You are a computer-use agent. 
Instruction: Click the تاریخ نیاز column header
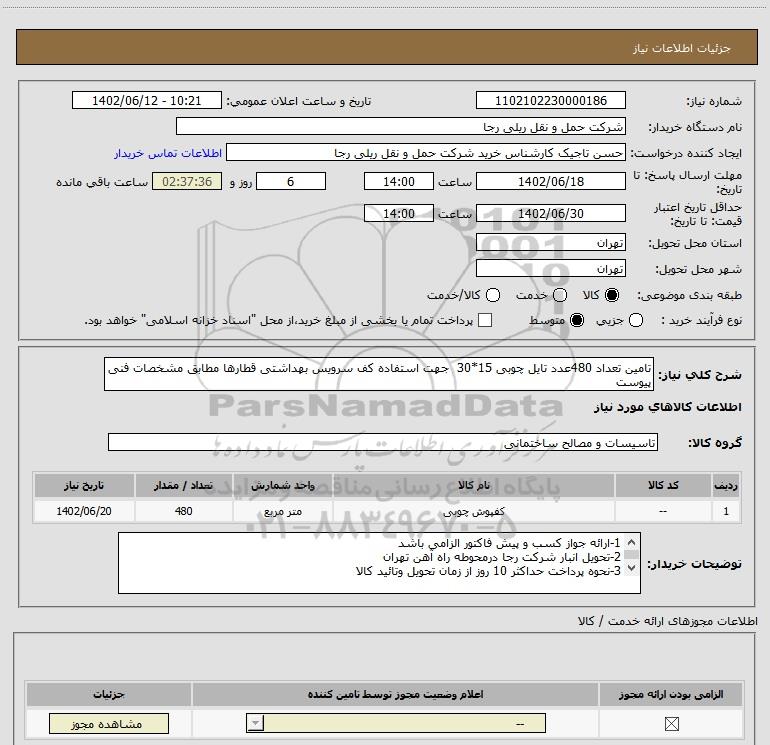click(x=84, y=485)
